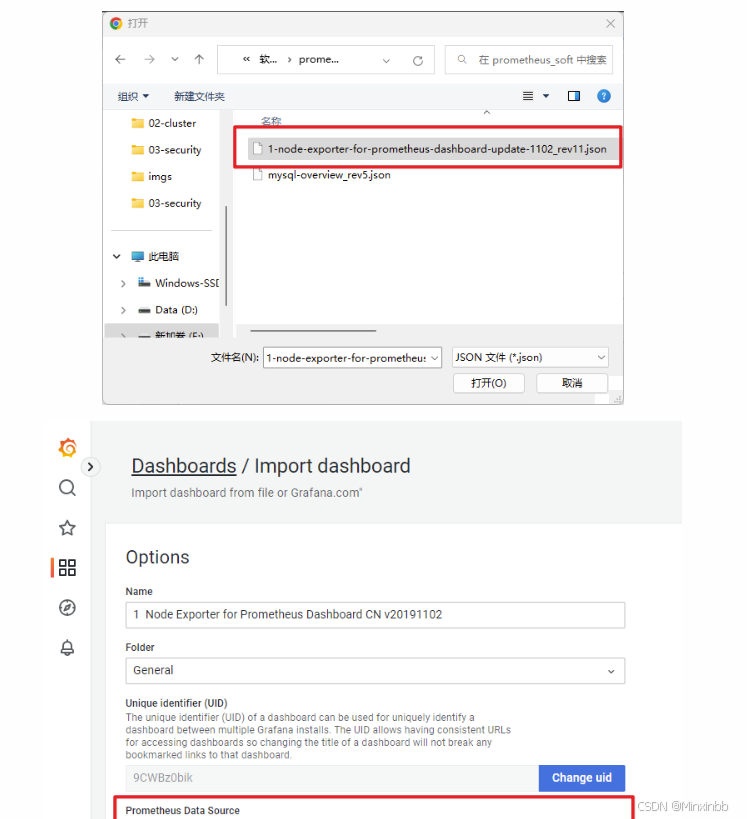Click the Change uid button

point(582,778)
